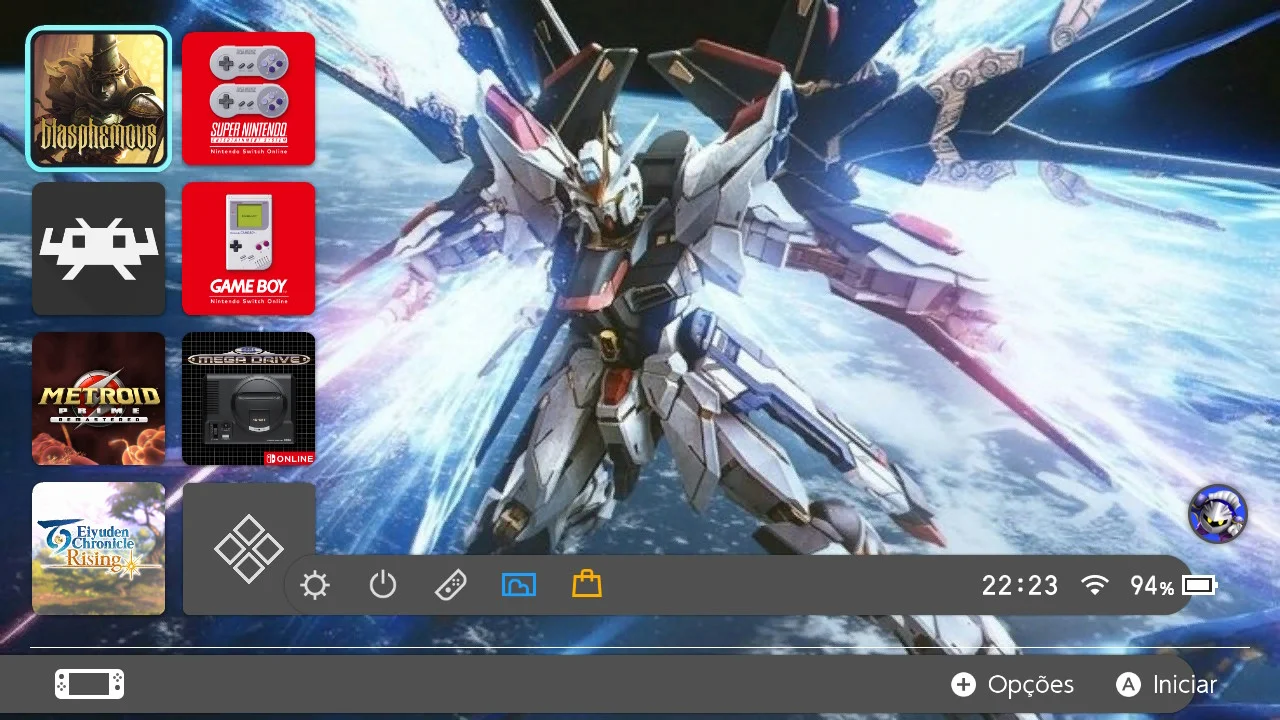Open the orange Nintendo eShop bag
This screenshot has height=720, width=1280.
click(x=587, y=584)
